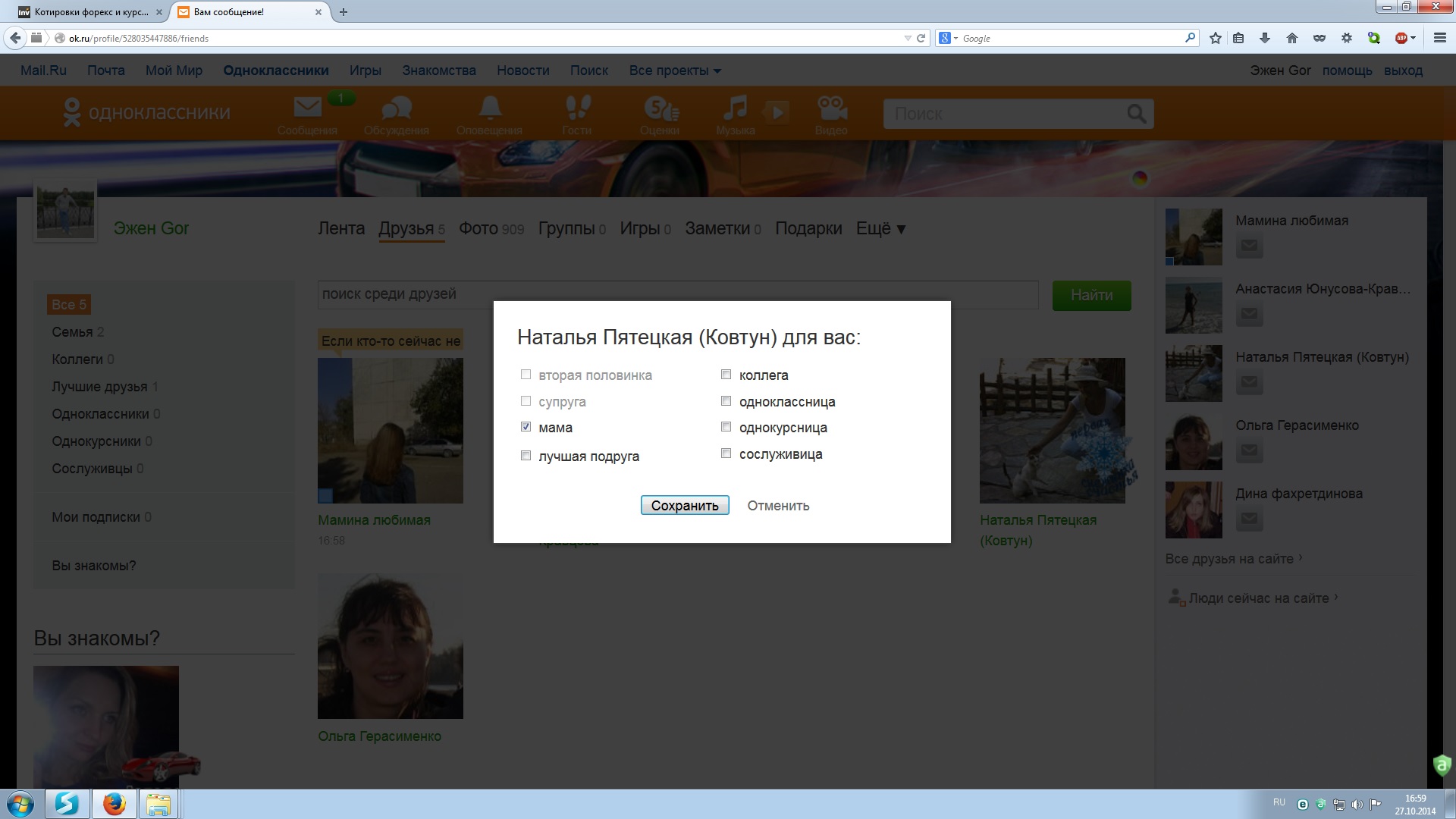Viewport: 1456px width, 819px height.
Task: Open the Обсуждения discussions icon
Action: (x=397, y=115)
